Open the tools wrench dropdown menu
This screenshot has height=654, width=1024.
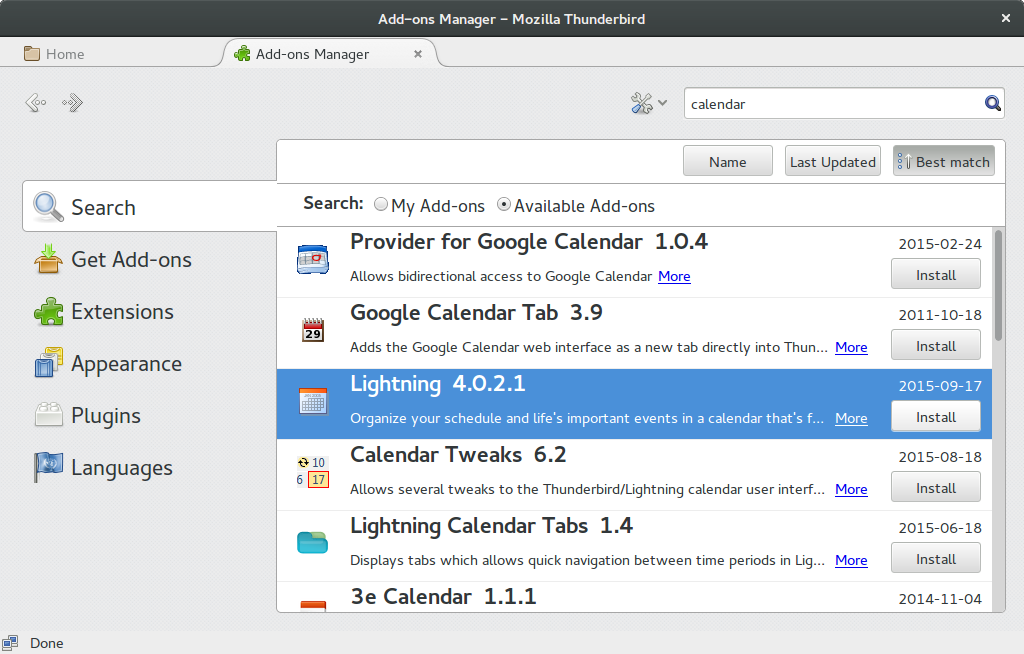(648, 103)
